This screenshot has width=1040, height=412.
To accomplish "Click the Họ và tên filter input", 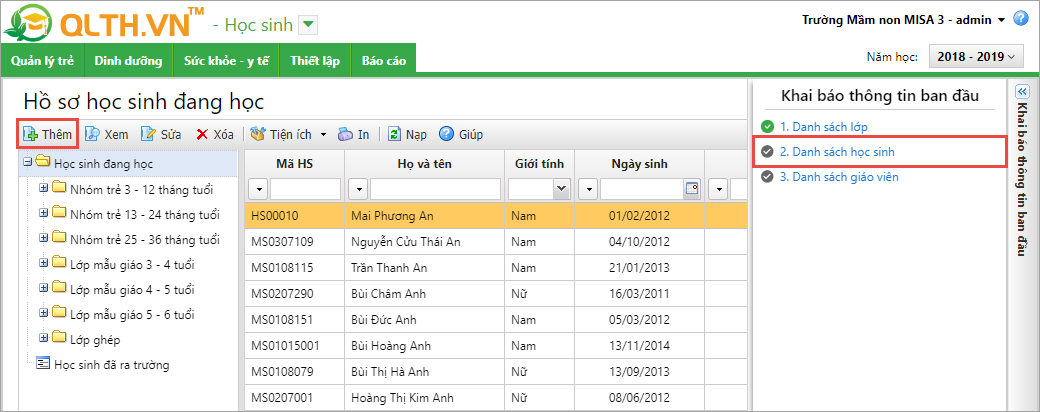I will point(435,189).
